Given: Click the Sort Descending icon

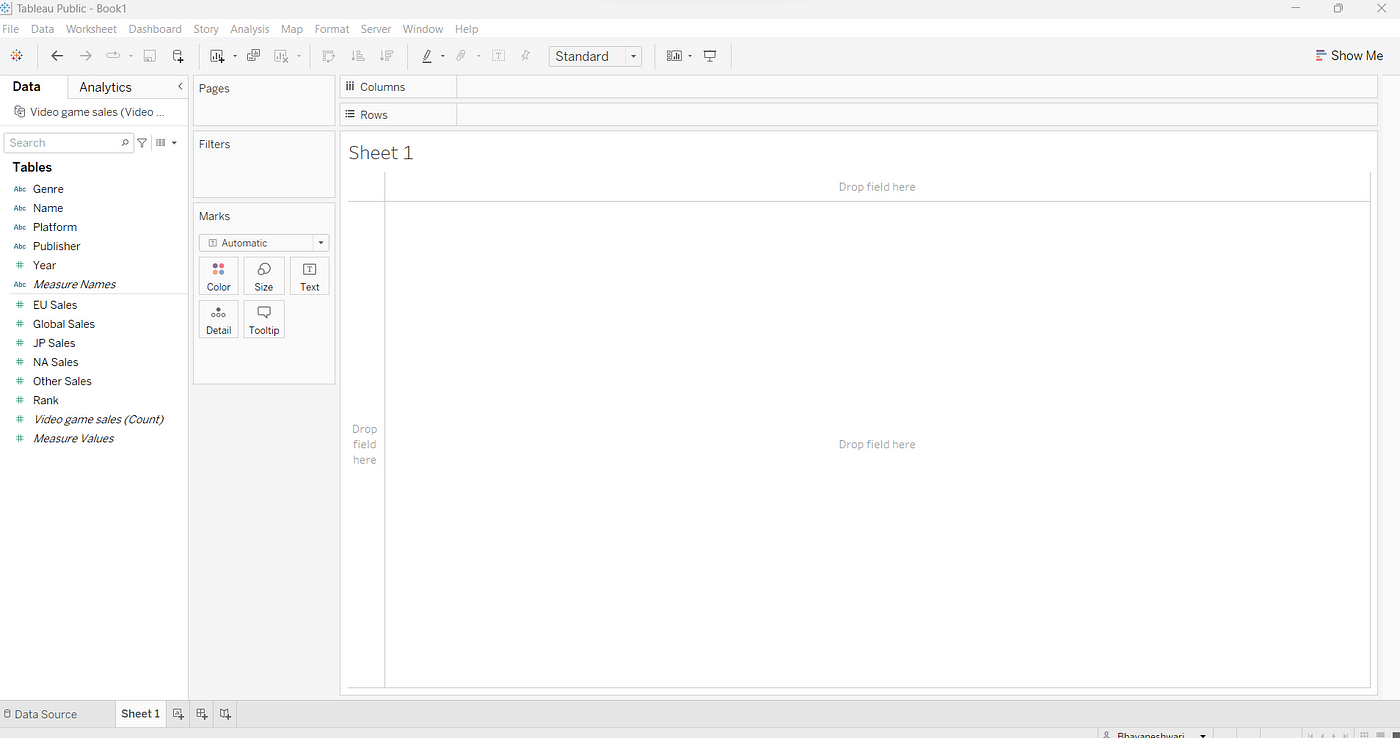Looking at the screenshot, I should (387, 56).
